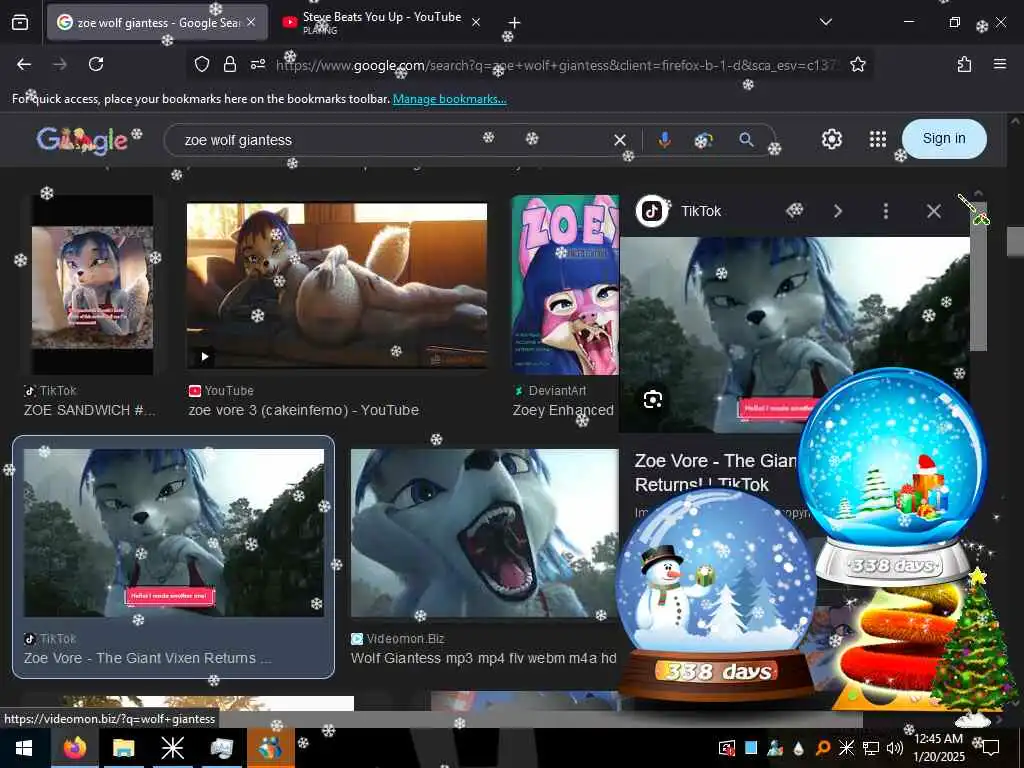Open zoe vore 3 YouTube video thumbnail
The height and width of the screenshot is (768, 1024).
coord(336,286)
